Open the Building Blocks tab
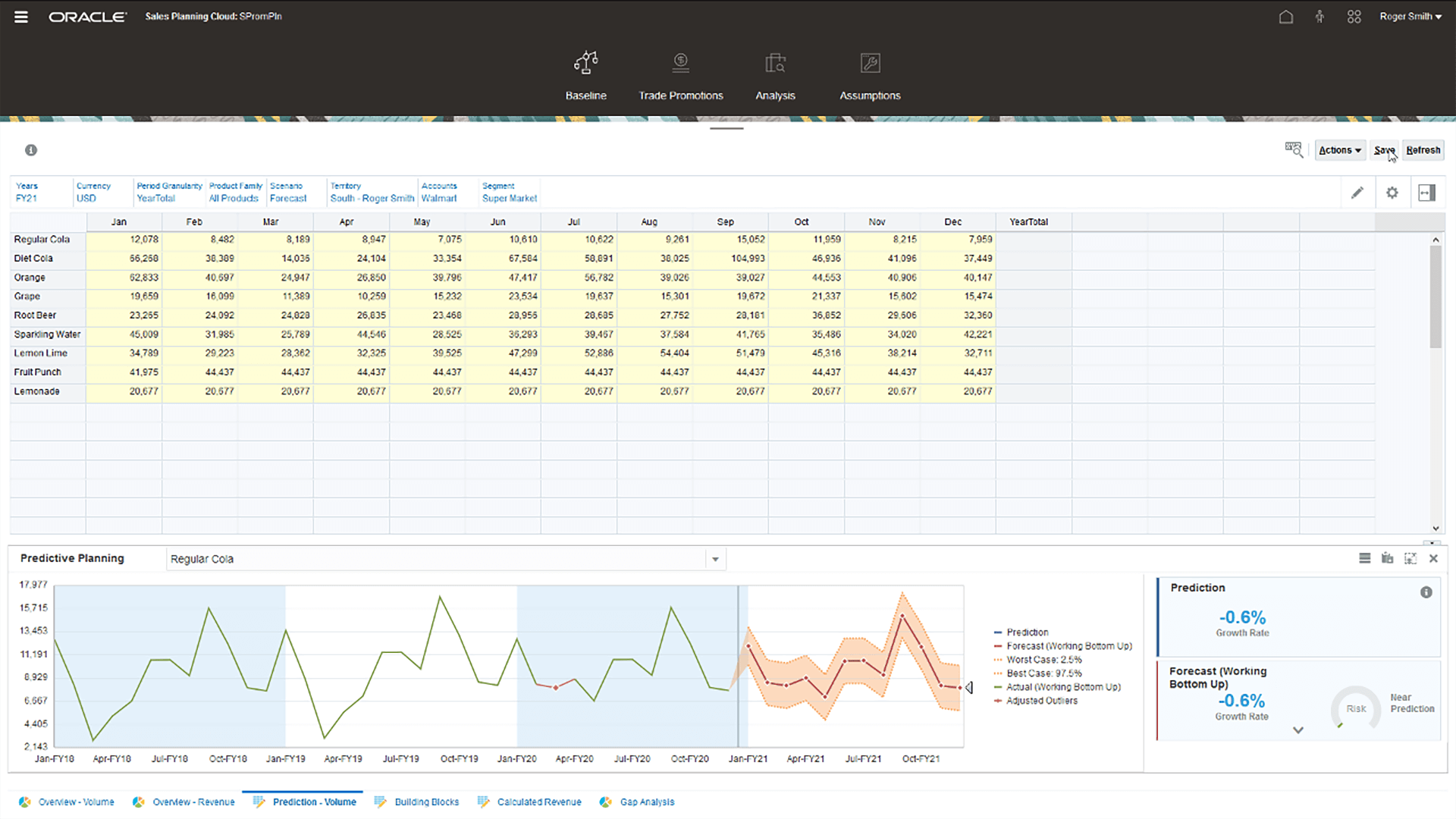 [x=425, y=802]
